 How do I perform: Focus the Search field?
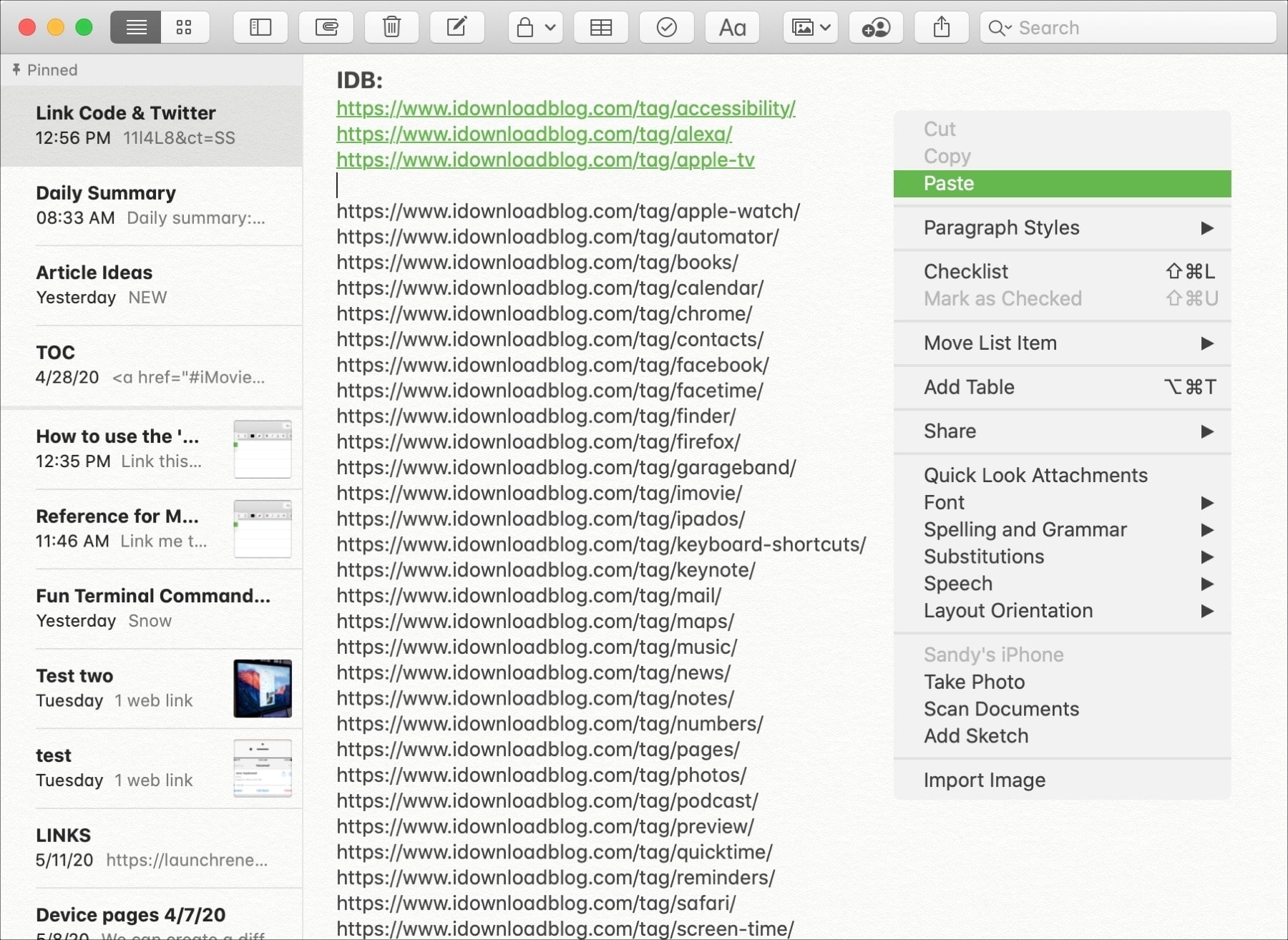[1128, 28]
